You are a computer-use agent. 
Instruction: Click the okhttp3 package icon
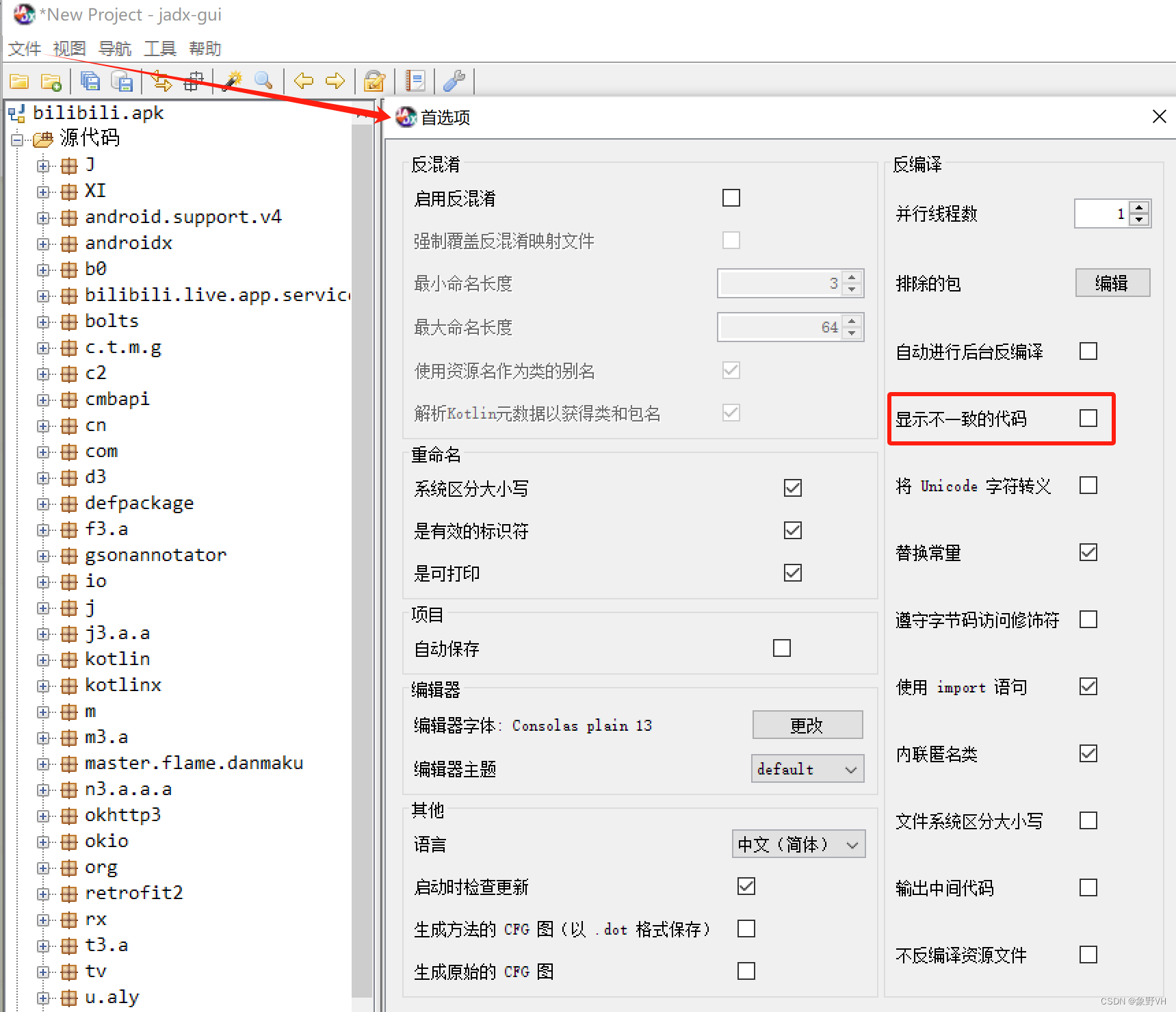pyautogui.click(x=68, y=816)
